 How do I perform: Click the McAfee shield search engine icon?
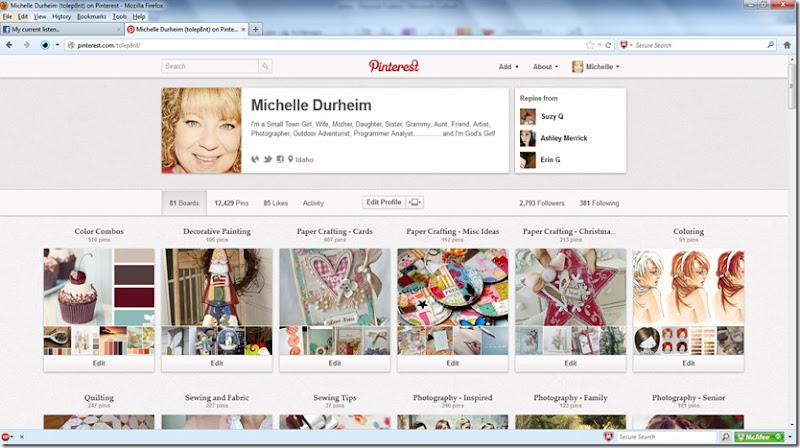point(623,45)
